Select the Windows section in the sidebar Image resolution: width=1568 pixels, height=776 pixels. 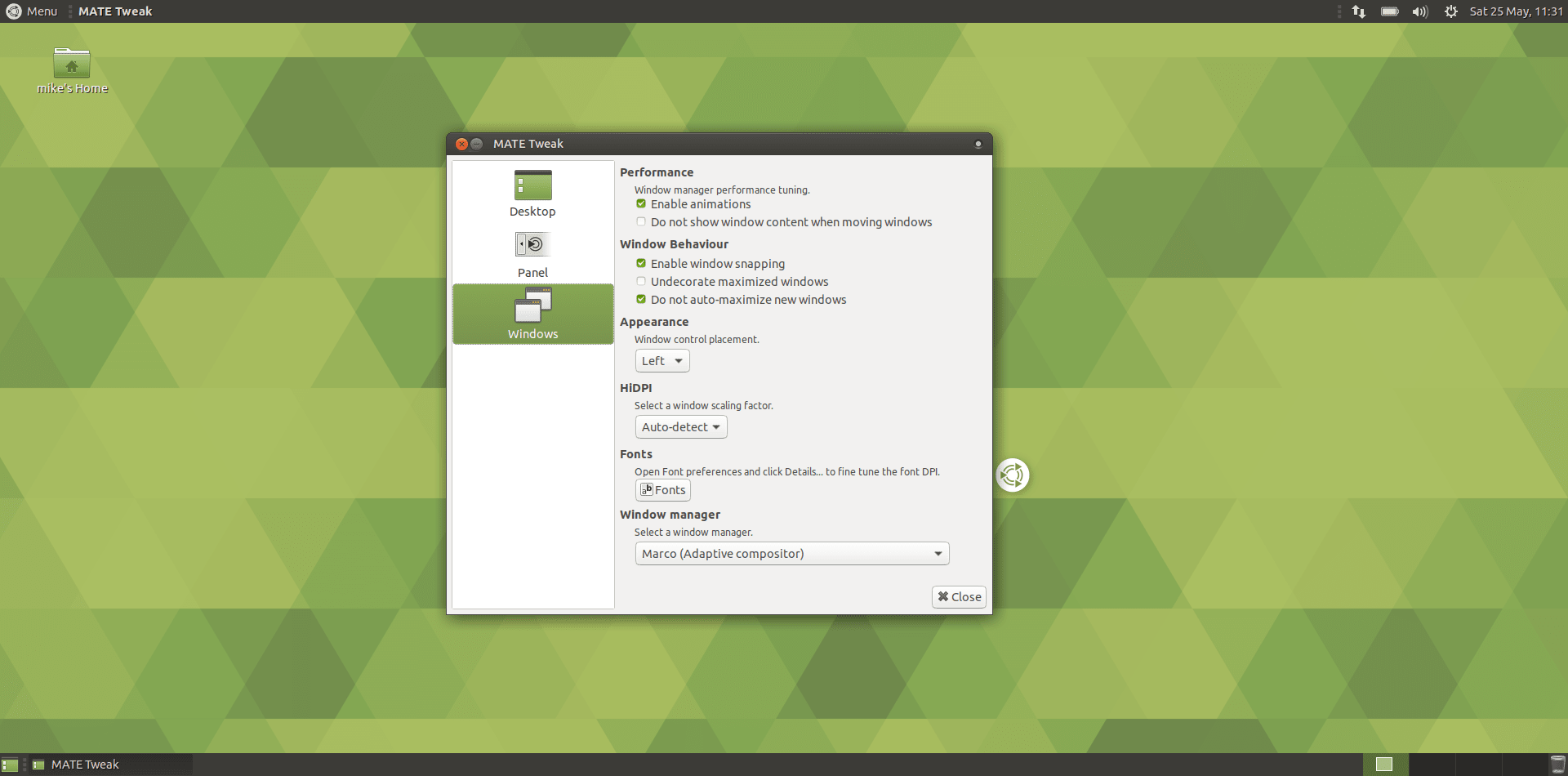click(532, 314)
